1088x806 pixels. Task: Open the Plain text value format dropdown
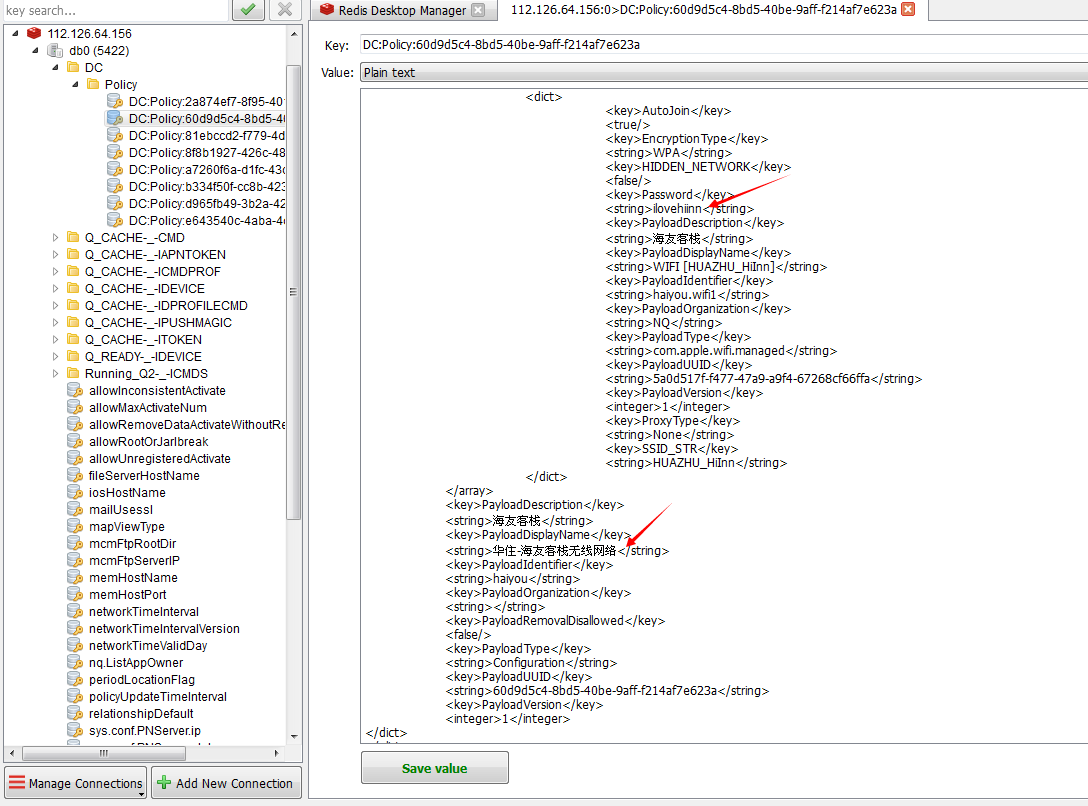click(724, 72)
